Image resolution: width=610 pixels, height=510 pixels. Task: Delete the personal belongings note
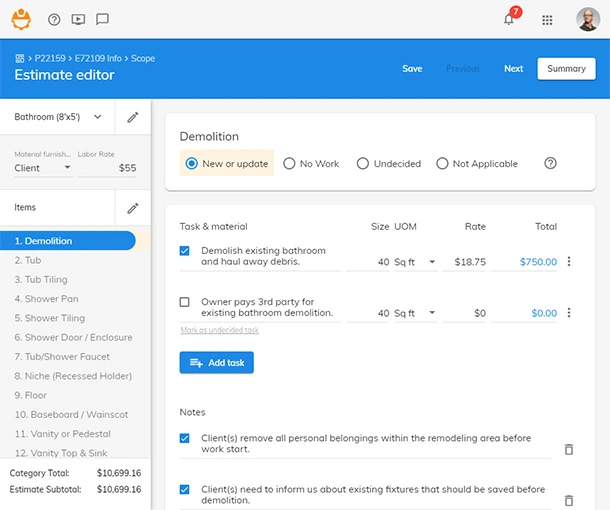click(569, 449)
